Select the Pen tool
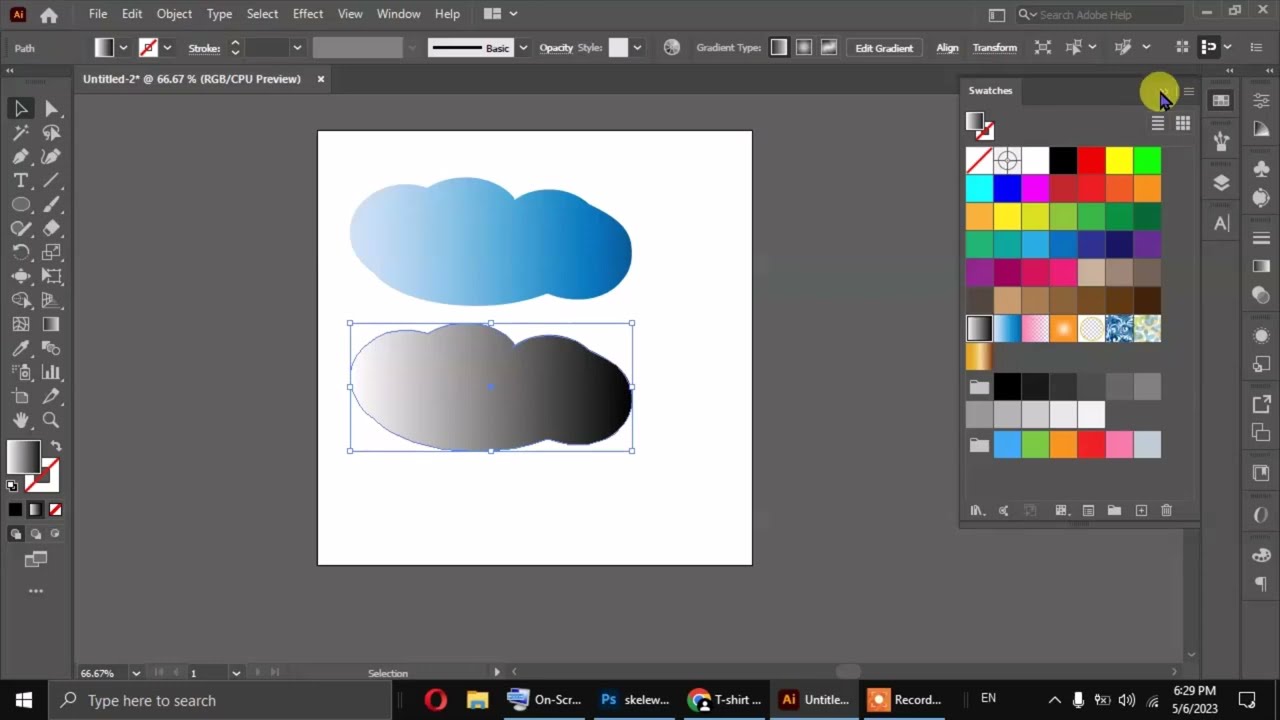The width and height of the screenshot is (1280, 720). [21, 156]
